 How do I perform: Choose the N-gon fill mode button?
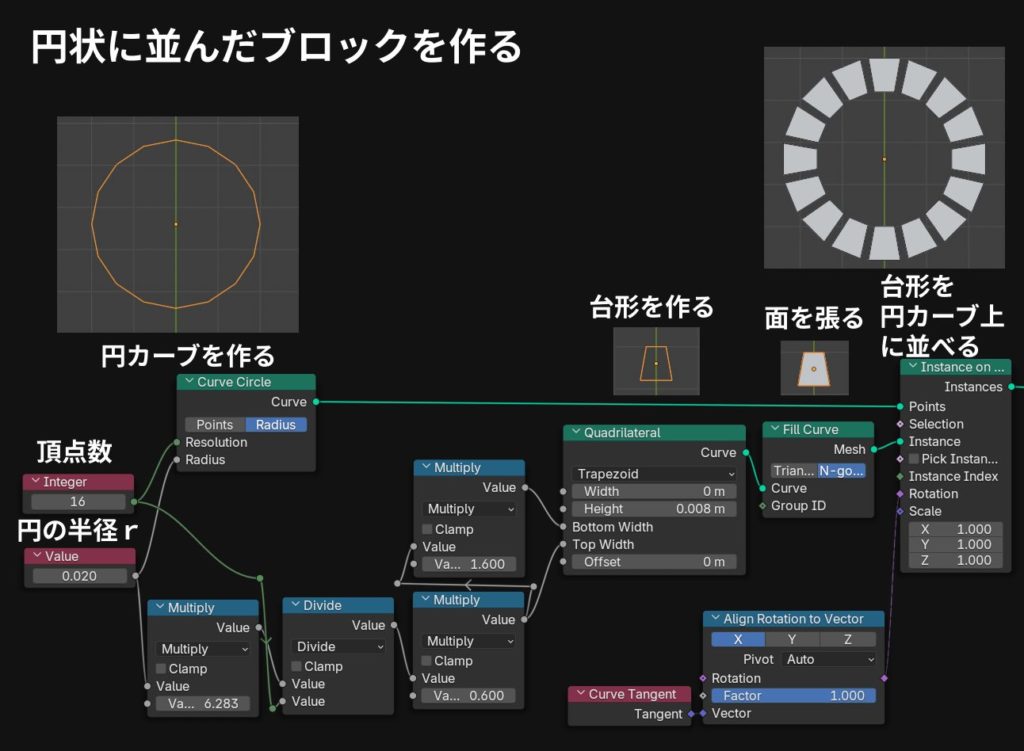point(841,471)
